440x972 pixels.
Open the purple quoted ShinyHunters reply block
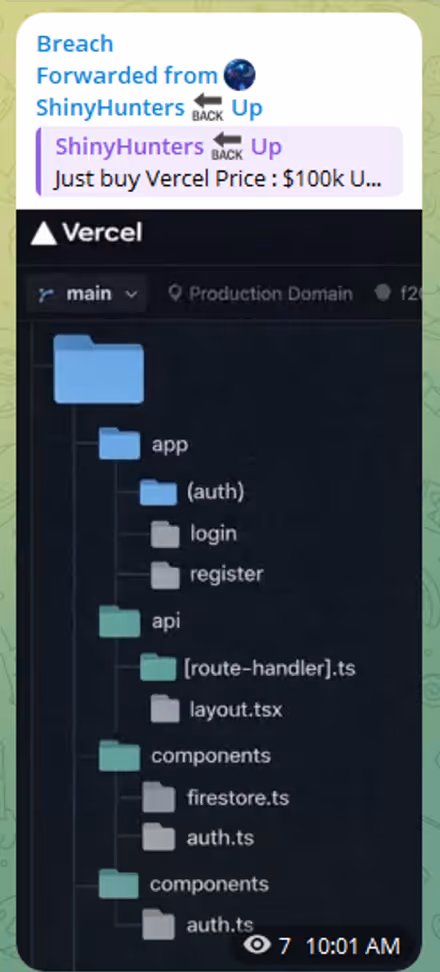219,161
